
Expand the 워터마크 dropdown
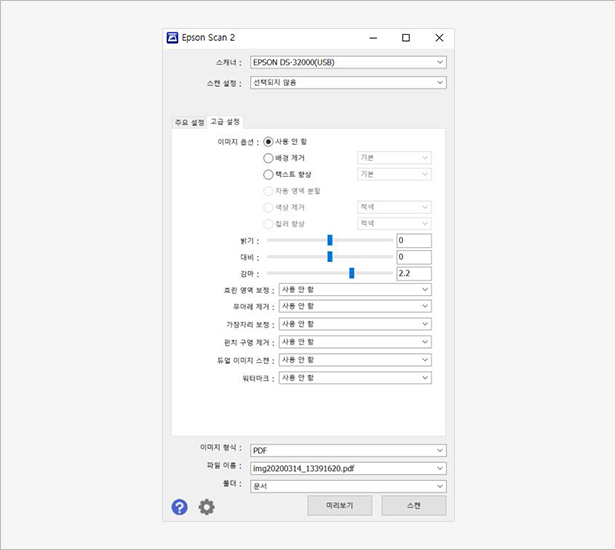355,378
